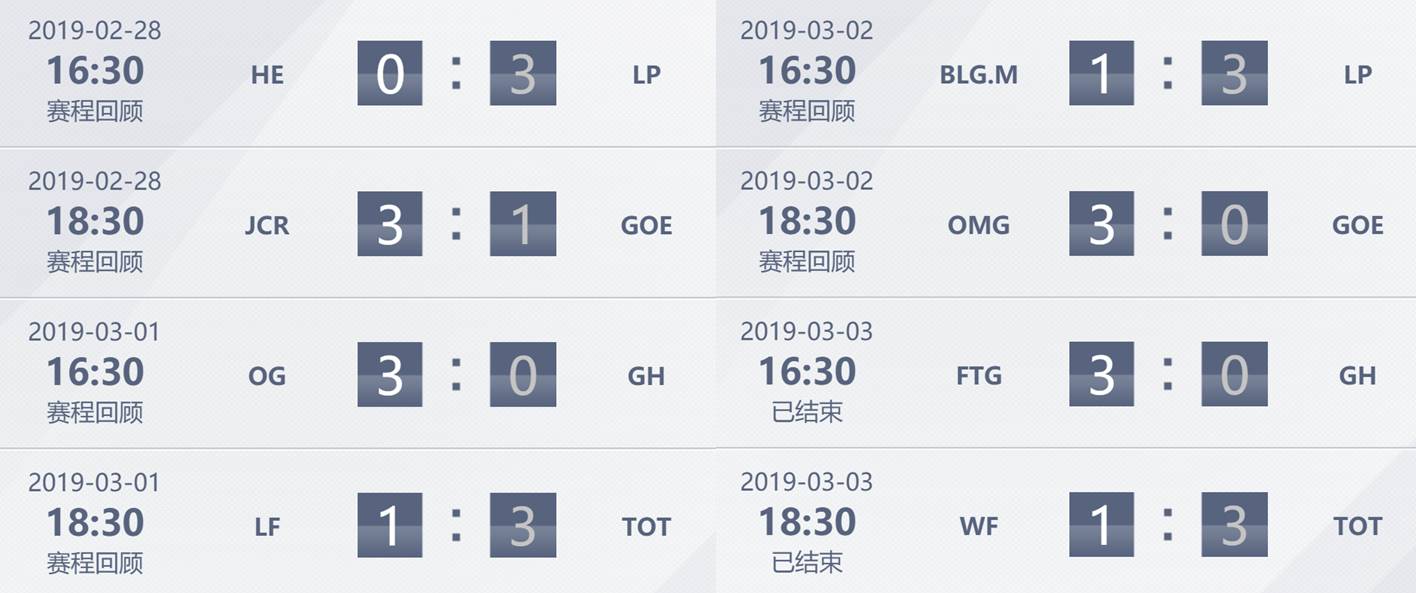Open 赛程回顾 for LF vs TOT match

pos(95,563)
